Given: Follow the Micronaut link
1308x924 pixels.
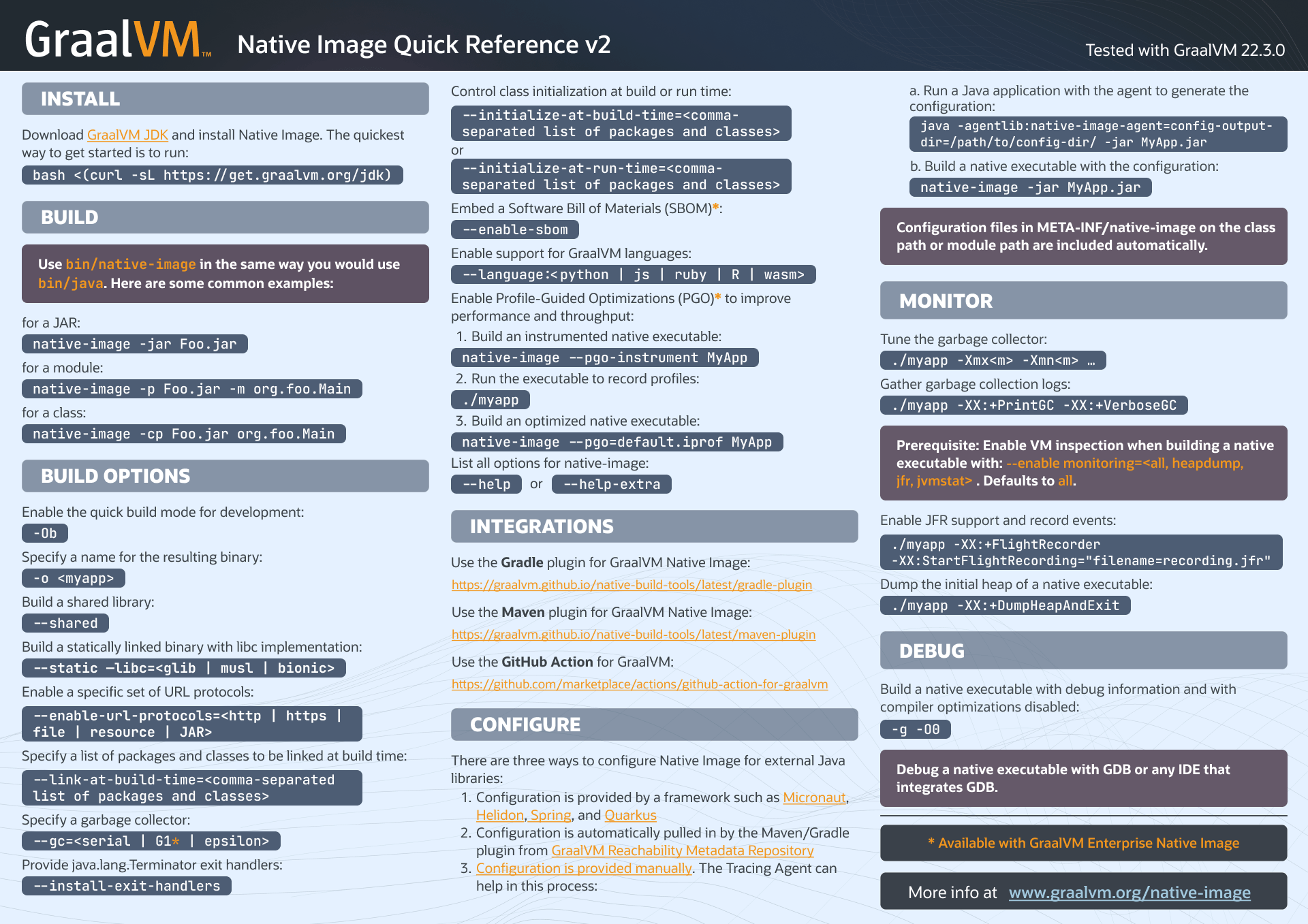Looking at the screenshot, I should (x=814, y=797).
